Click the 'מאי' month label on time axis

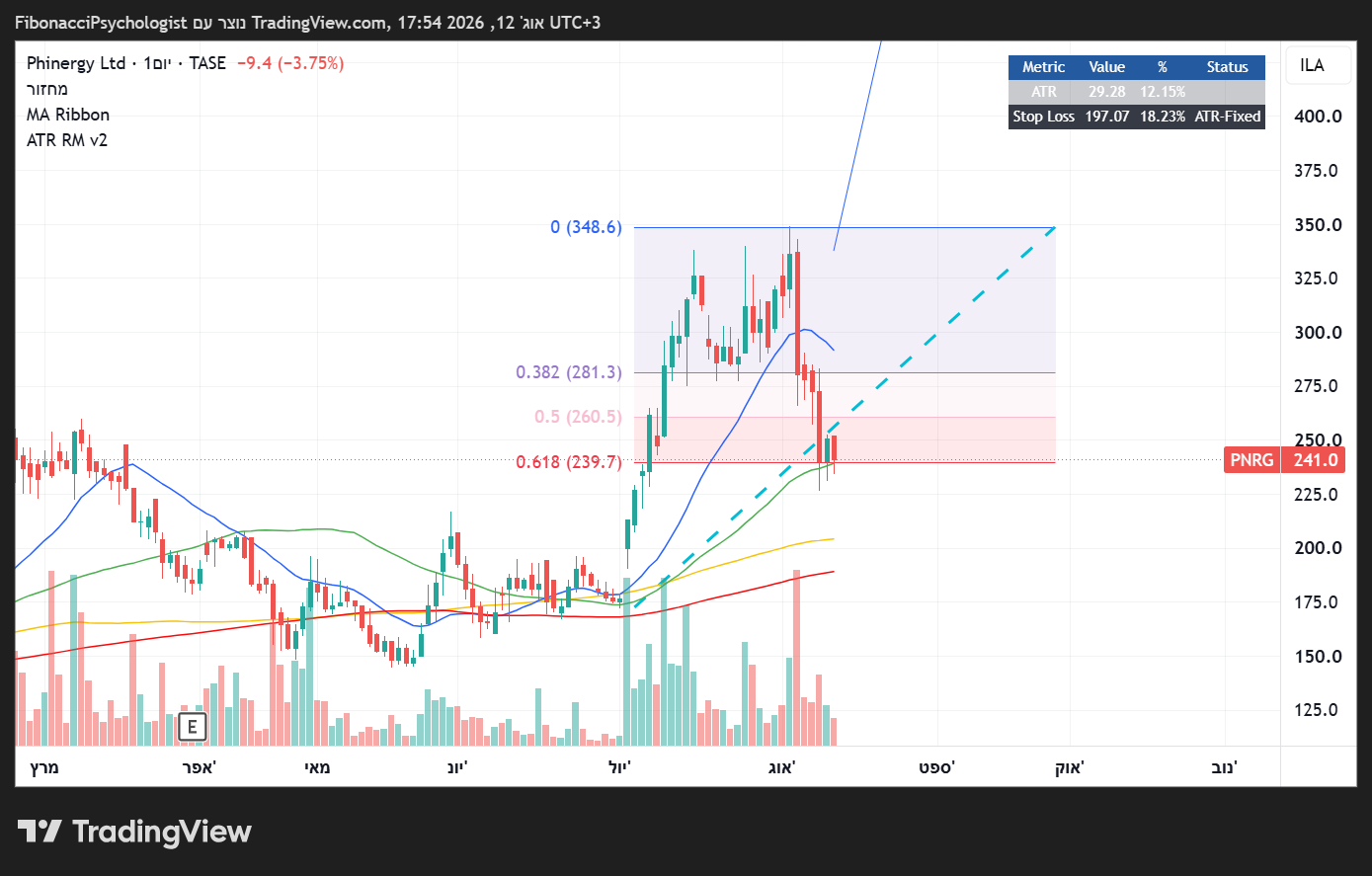[317, 767]
